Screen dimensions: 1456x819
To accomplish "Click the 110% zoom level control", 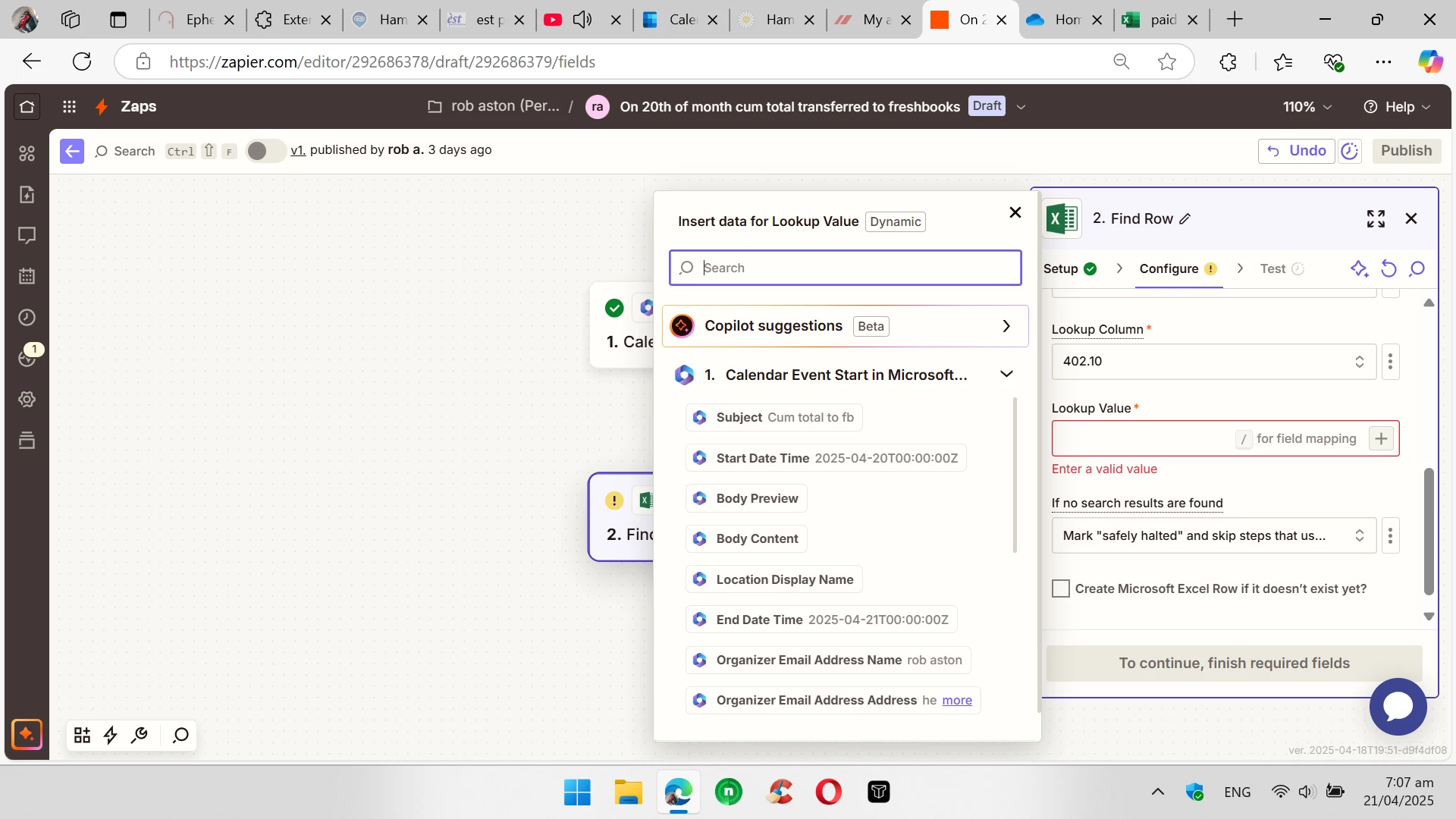I will pos(1307,107).
